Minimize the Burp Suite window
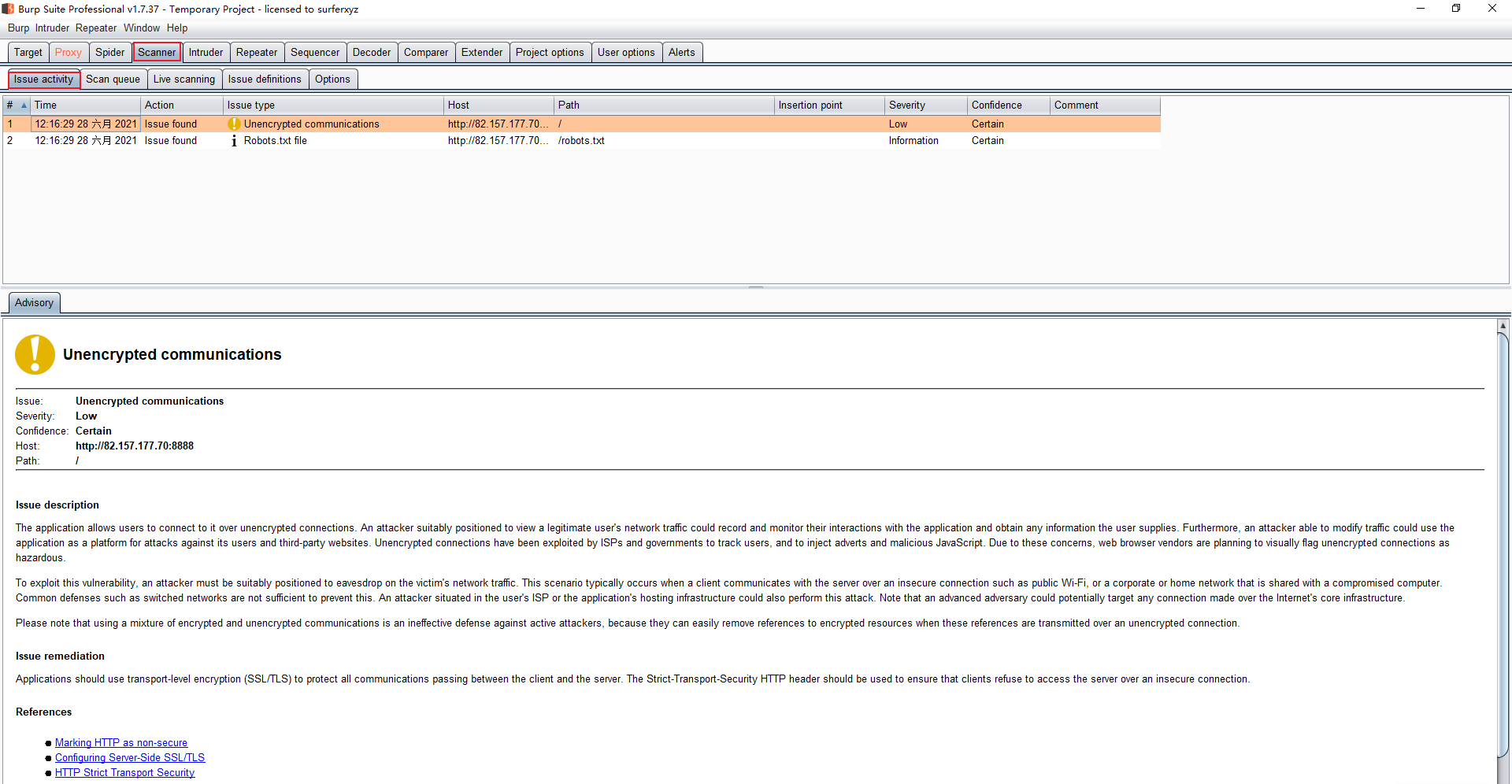The width and height of the screenshot is (1512, 784). (x=1421, y=9)
